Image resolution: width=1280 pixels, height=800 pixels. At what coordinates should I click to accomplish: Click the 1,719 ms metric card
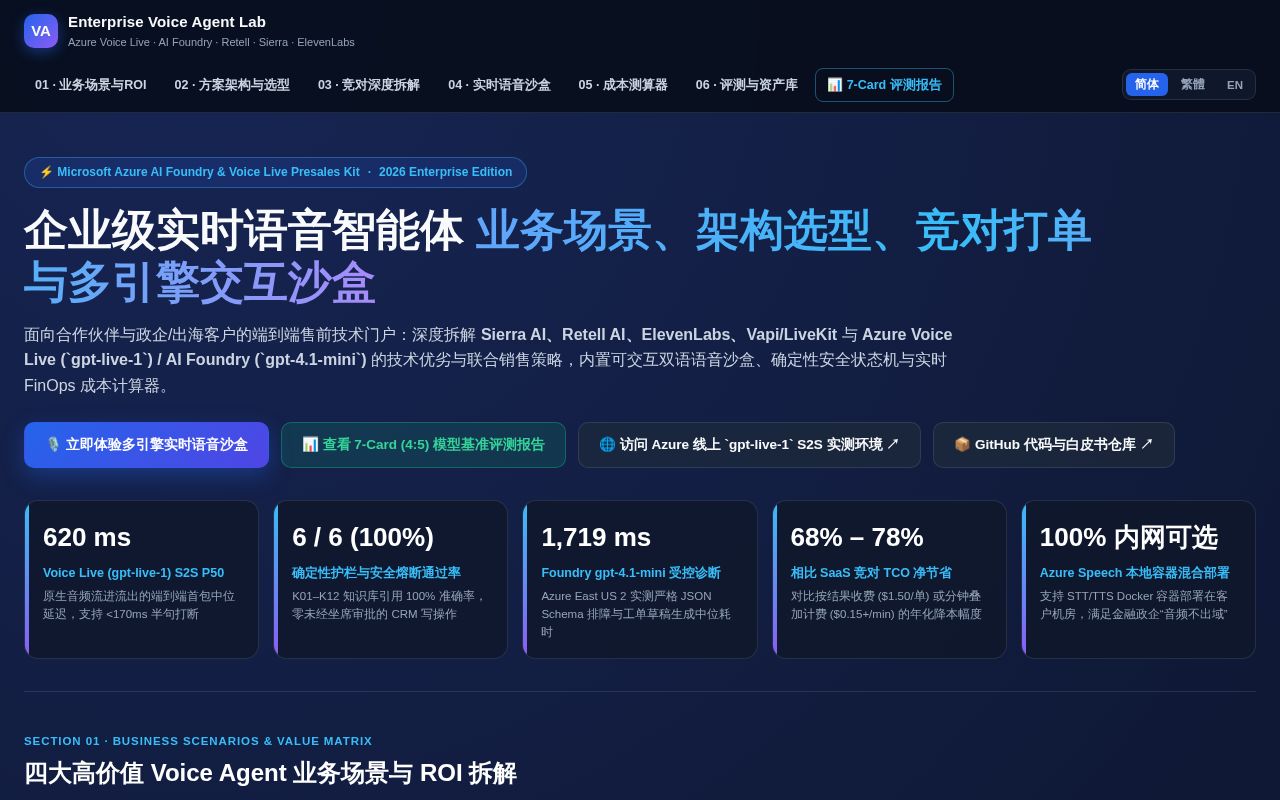(x=640, y=579)
